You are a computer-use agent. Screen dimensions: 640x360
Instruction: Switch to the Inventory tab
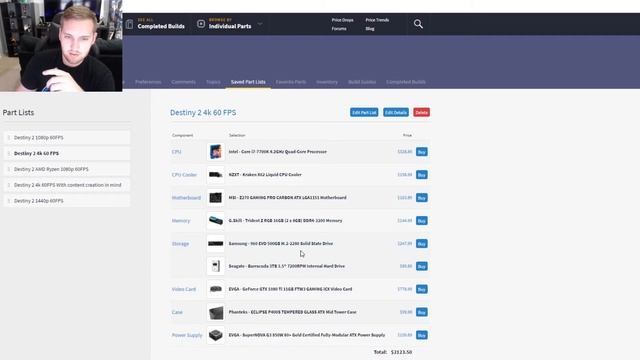pyautogui.click(x=327, y=82)
